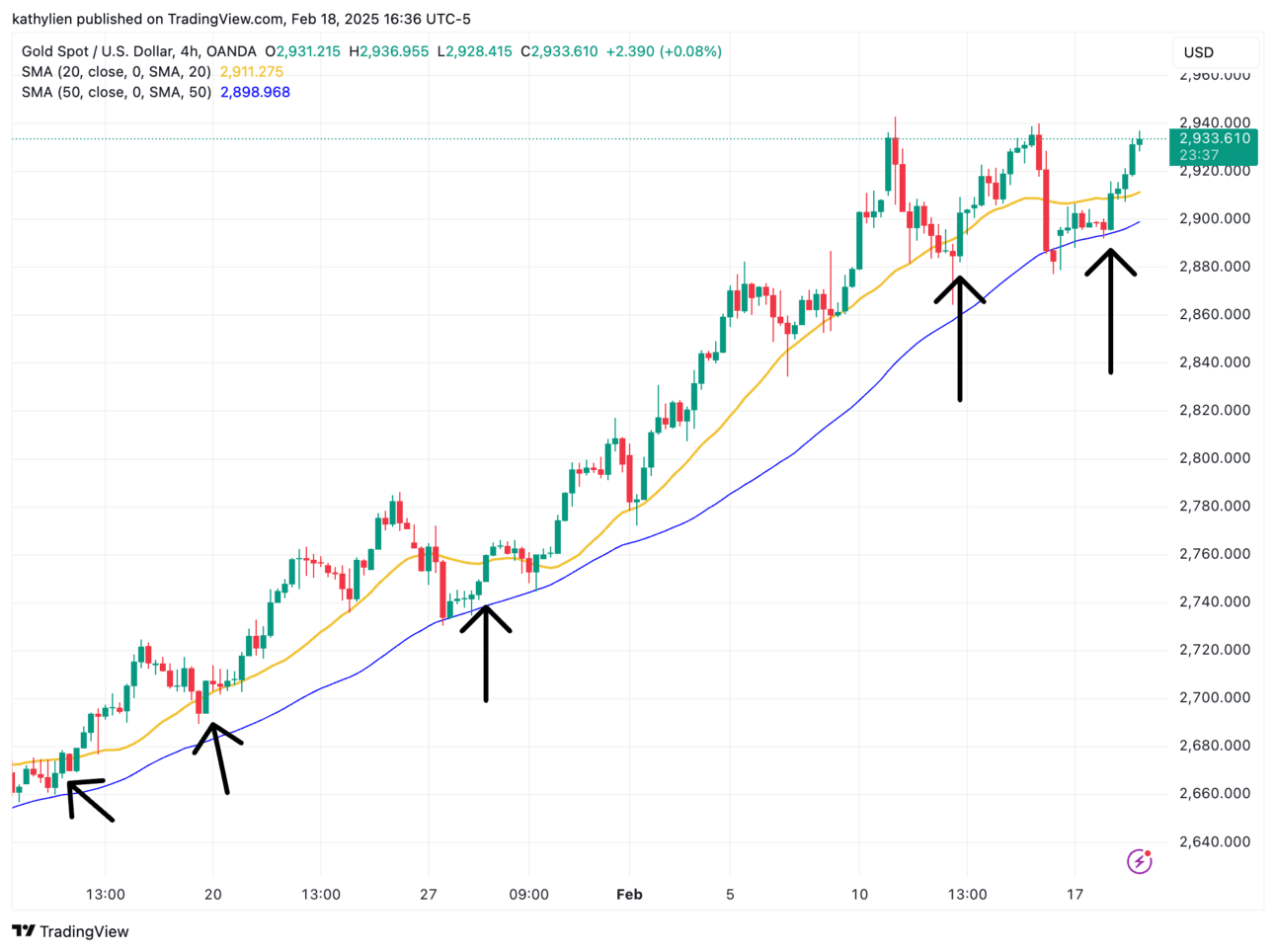Select the SMA 20 indicator legend

[x=117, y=72]
